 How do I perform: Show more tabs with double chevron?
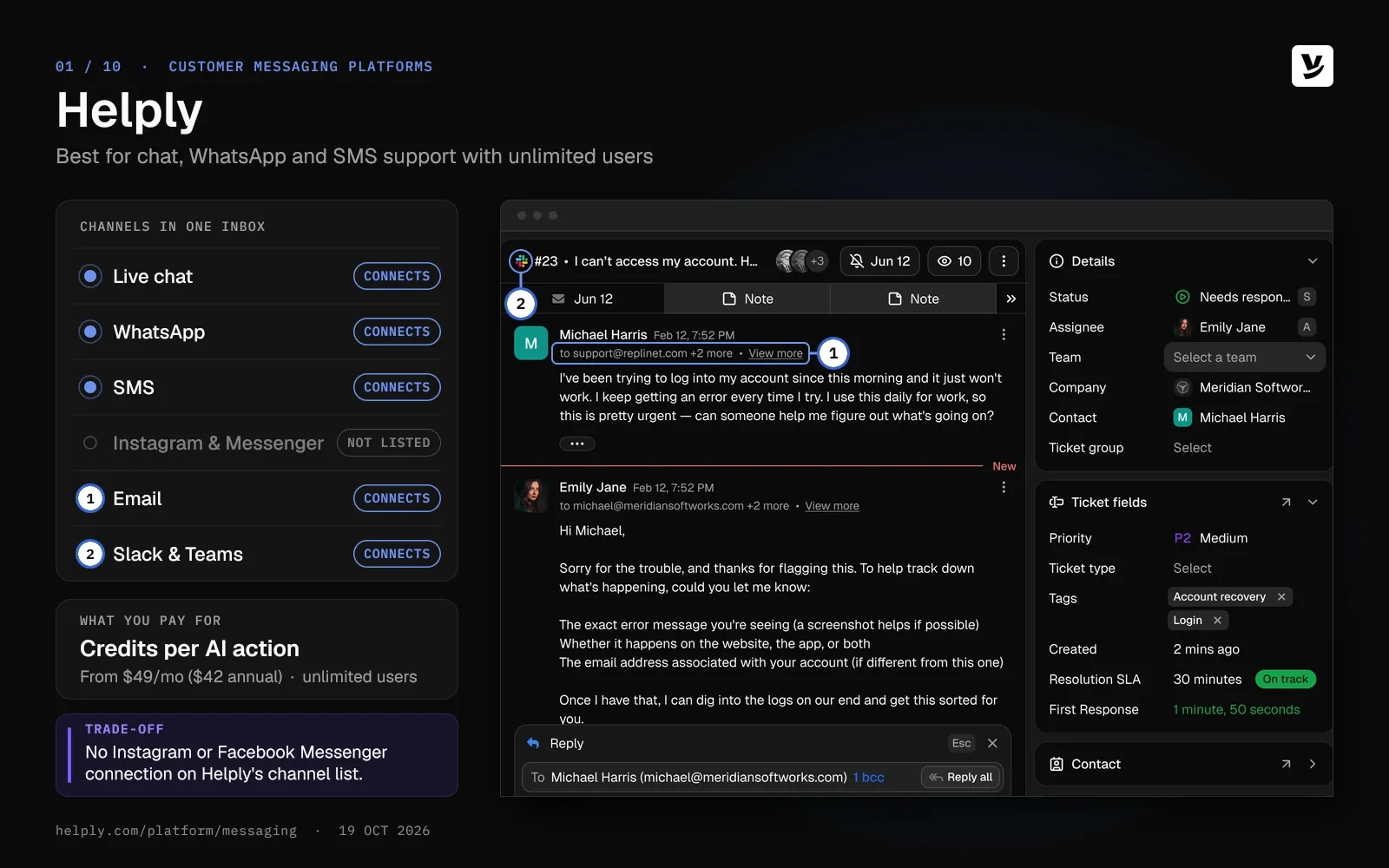point(1010,299)
